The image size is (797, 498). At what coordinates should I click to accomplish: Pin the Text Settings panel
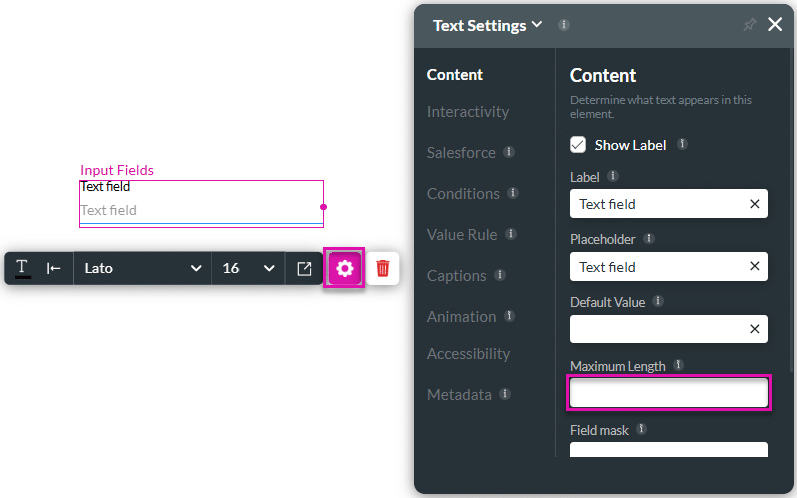(x=750, y=25)
